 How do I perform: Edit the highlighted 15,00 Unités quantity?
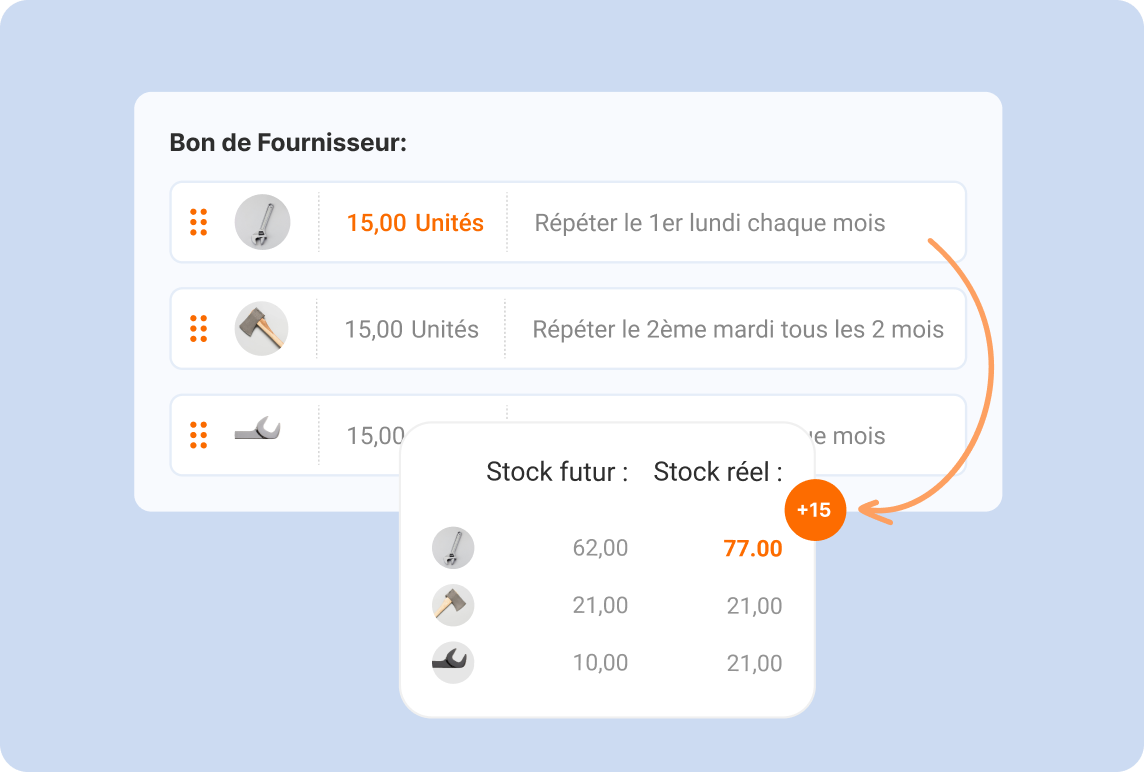click(415, 223)
